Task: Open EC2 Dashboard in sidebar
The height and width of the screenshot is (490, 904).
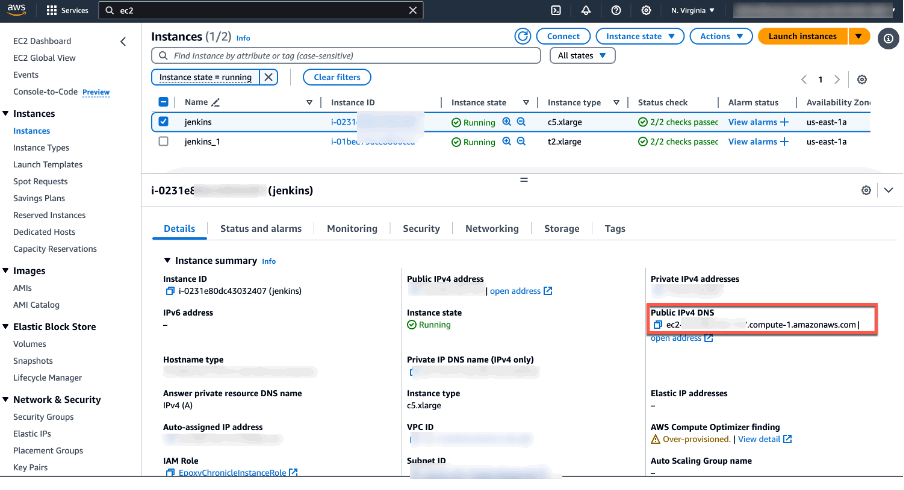Action: tap(42, 41)
